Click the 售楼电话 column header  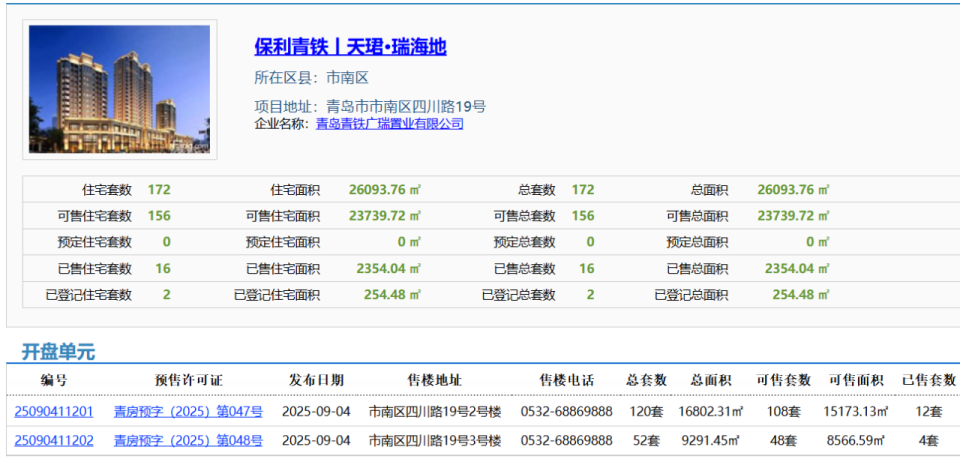567,380
